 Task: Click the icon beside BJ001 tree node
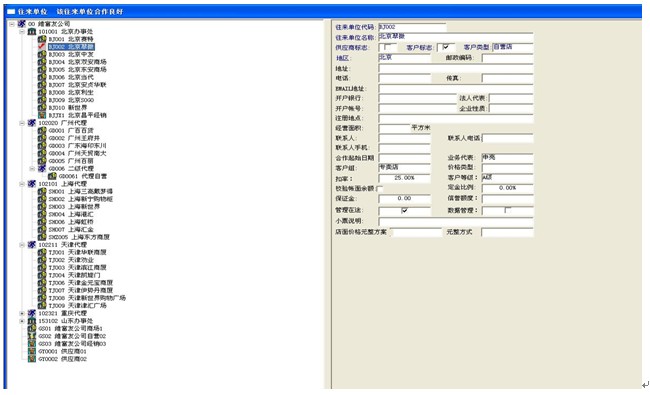[x=42, y=39]
